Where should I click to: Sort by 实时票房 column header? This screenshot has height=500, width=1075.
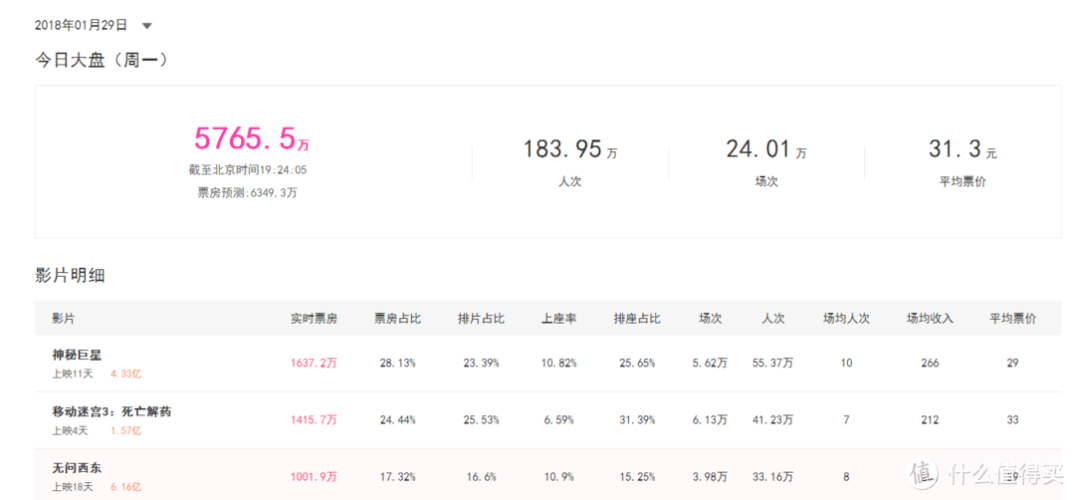pos(314,318)
